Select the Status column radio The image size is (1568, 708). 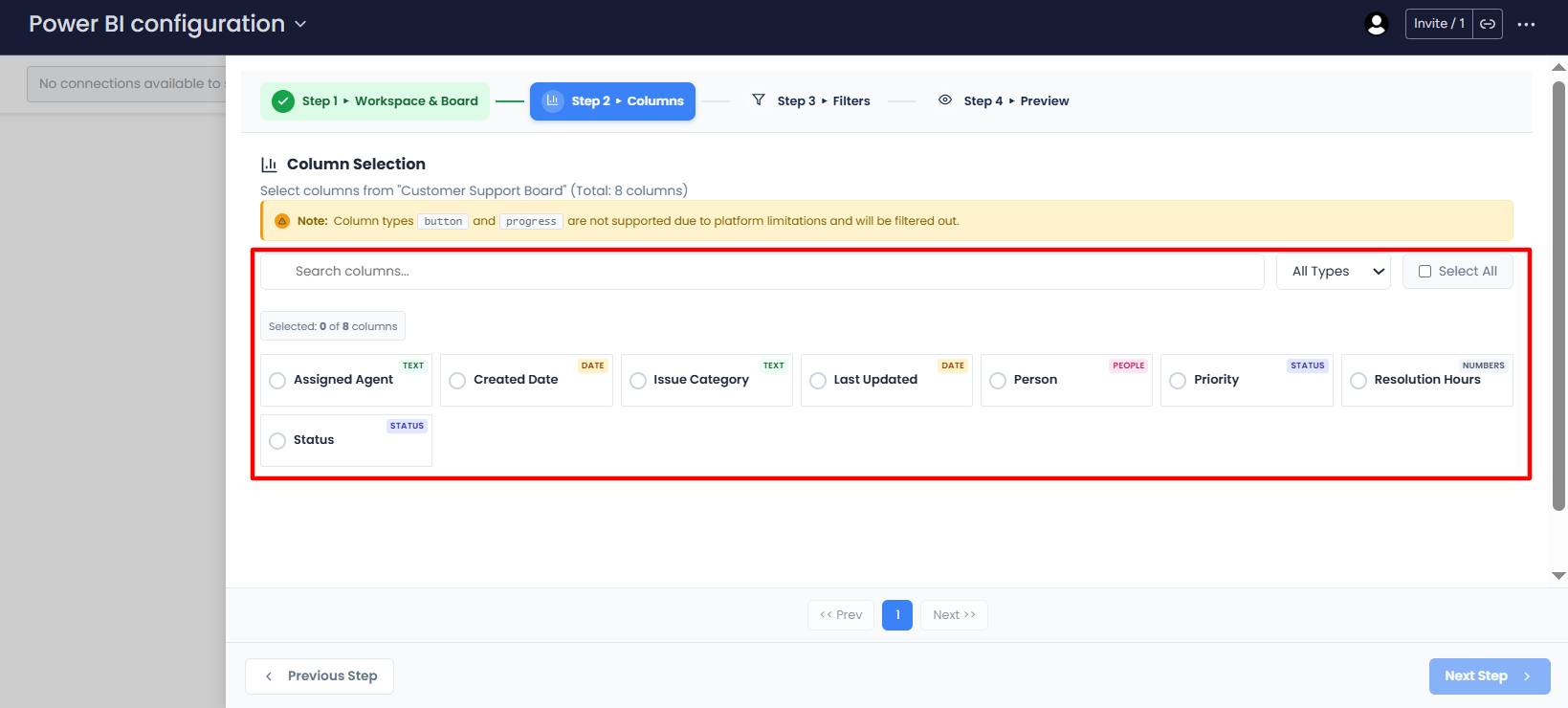(277, 441)
